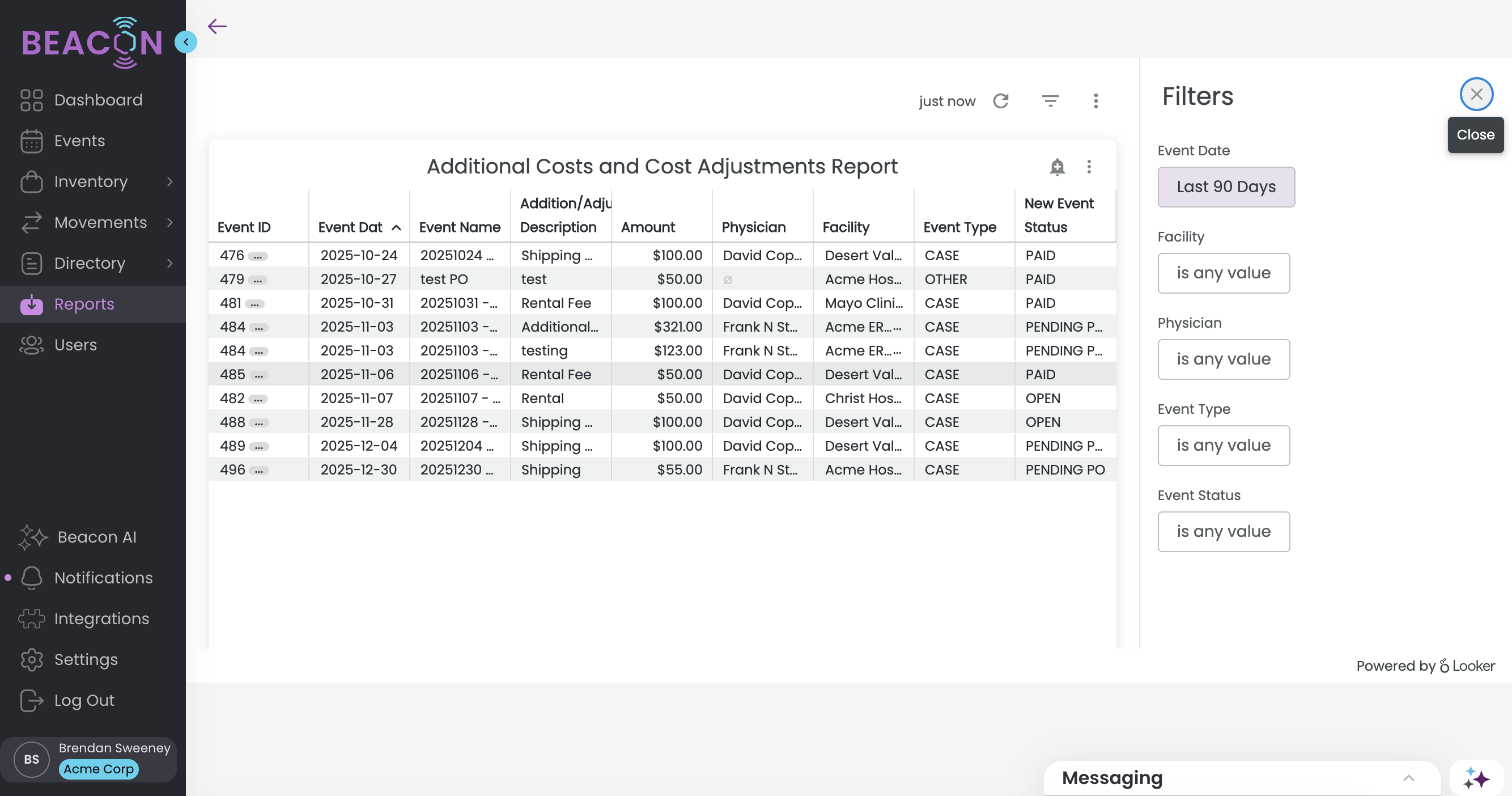Viewport: 1512px width, 796px height.
Task: Open Beacon AI from sidebar
Action: click(97, 537)
